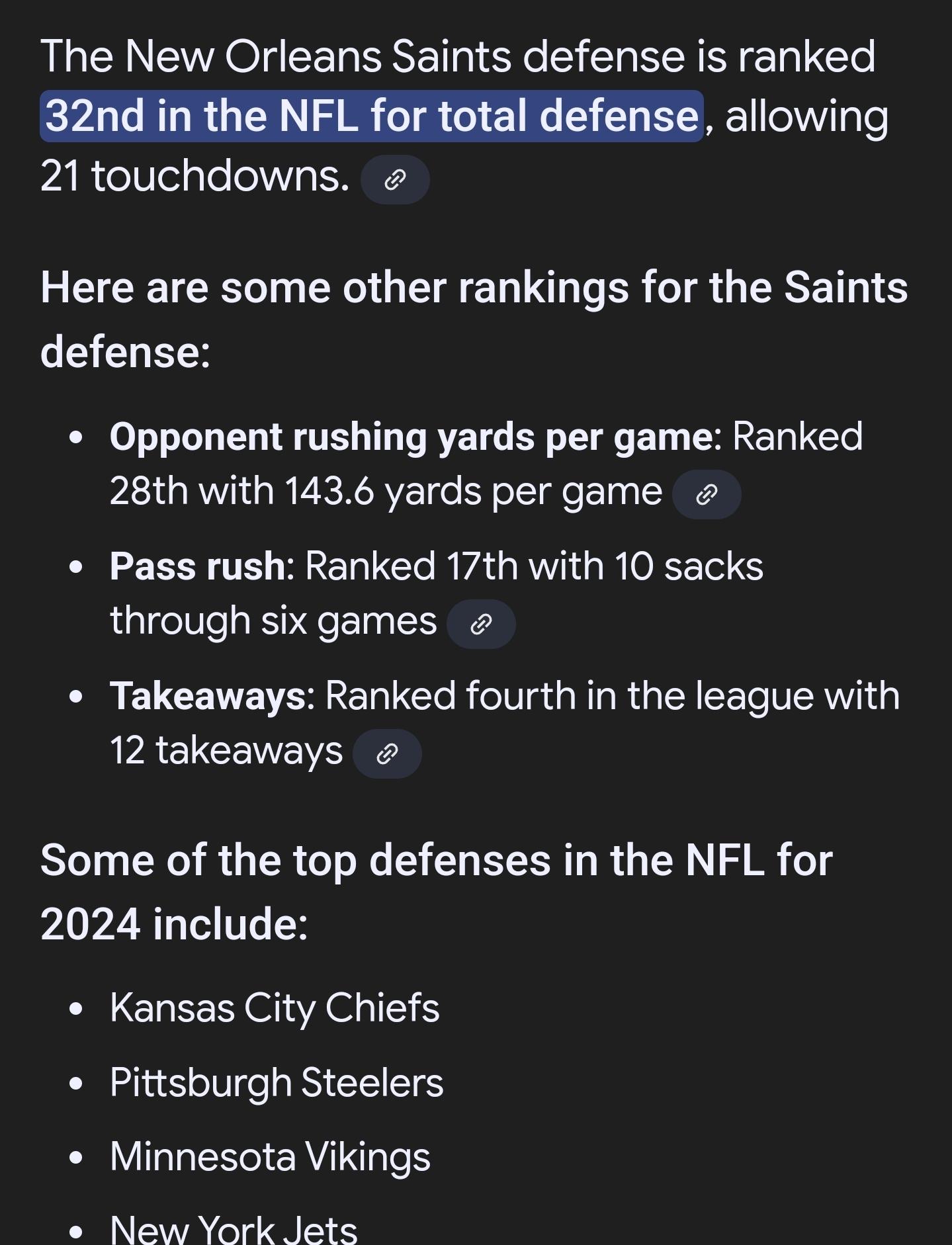Select "Minnesota Vikings" list item
The height and width of the screenshot is (1245, 952).
270,1157
